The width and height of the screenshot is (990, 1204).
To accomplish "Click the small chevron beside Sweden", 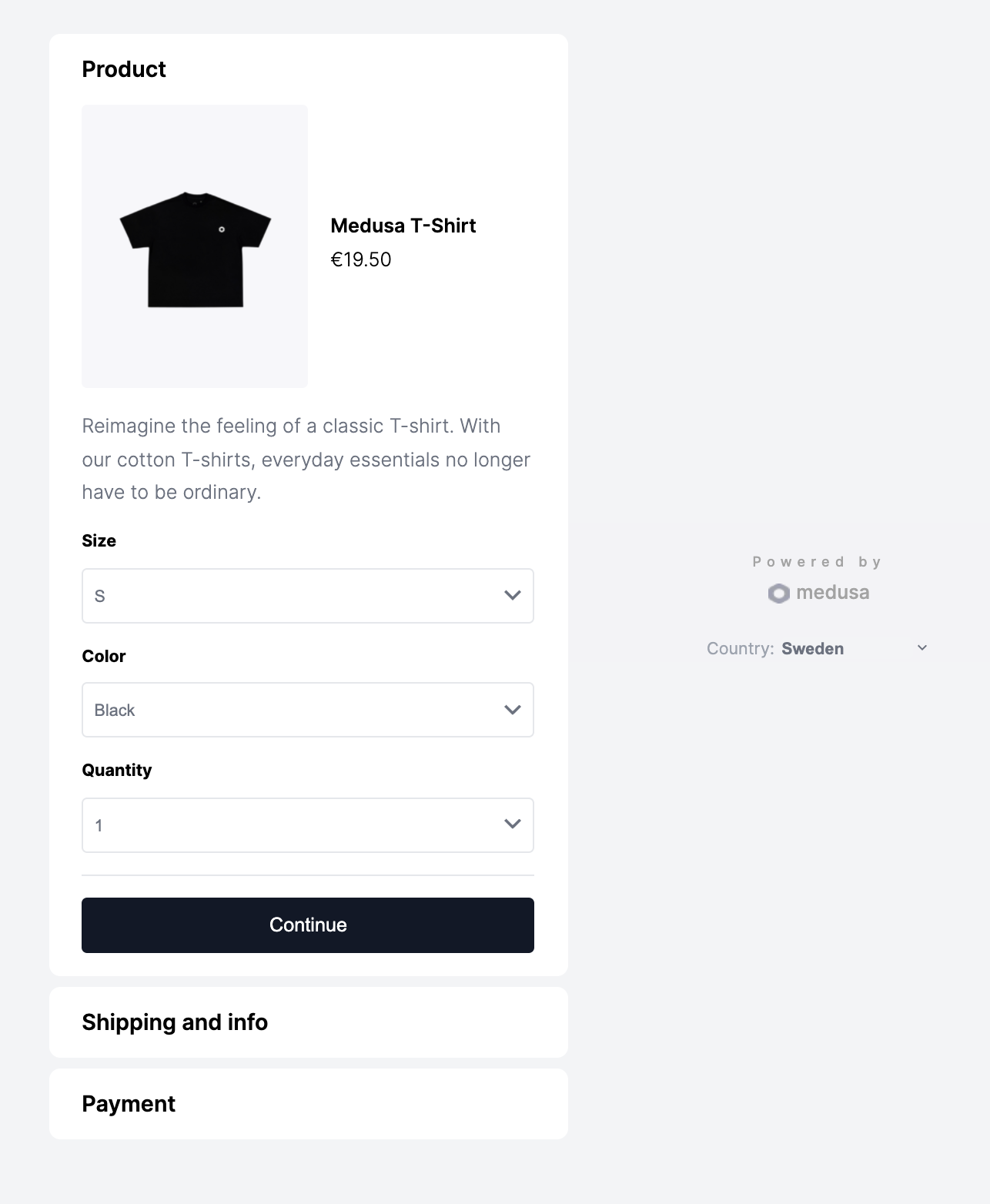I will [922, 648].
